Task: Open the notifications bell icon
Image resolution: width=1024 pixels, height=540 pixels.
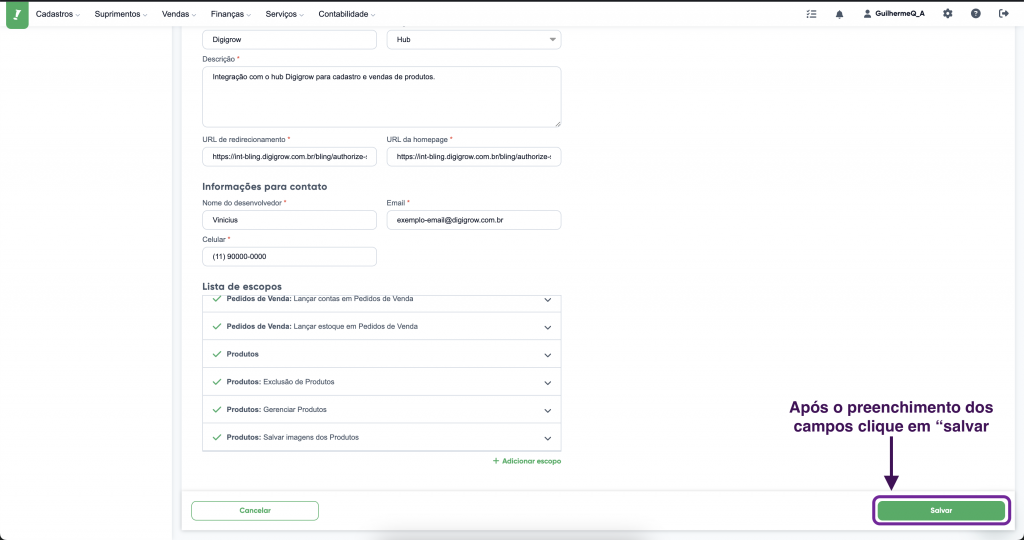Action: click(839, 14)
